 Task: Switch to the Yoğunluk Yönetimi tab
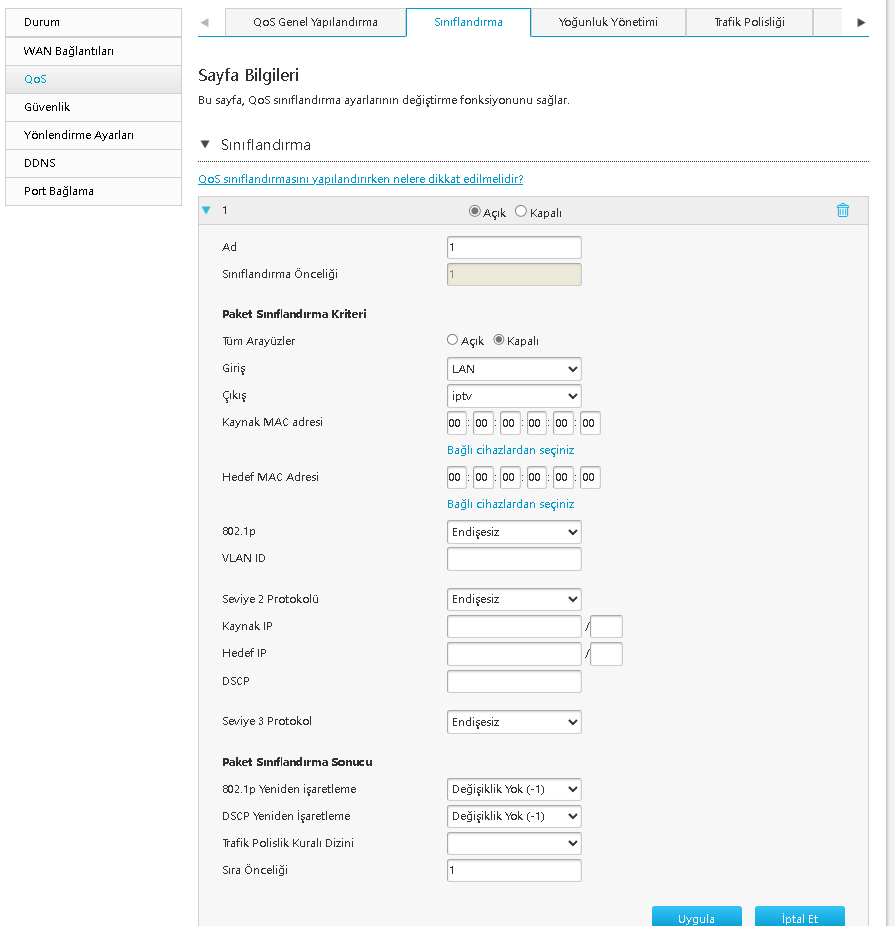[x=608, y=22]
